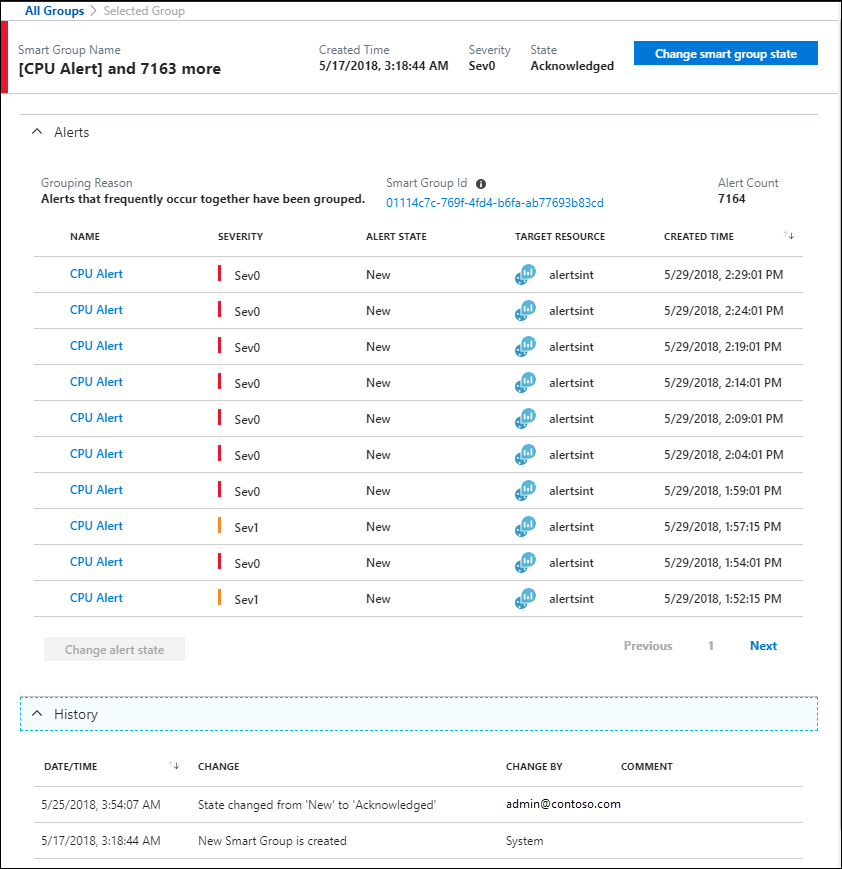Click resource icon for 1:59:01 PM alert

[x=525, y=490]
